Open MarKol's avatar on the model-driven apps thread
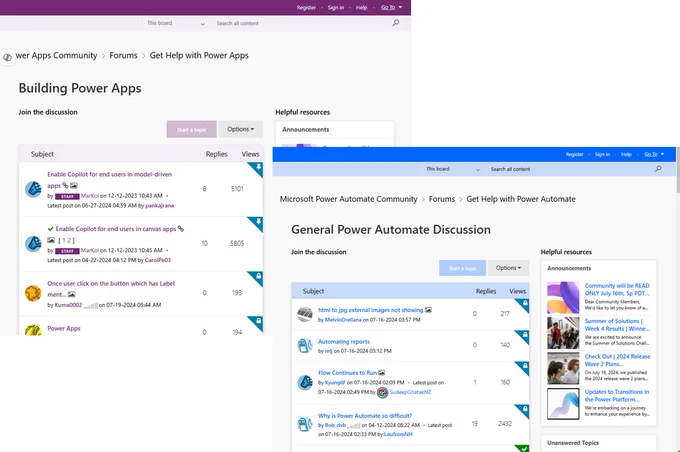The height and width of the screenshot is (452, 680). click(x=33, y=190)
